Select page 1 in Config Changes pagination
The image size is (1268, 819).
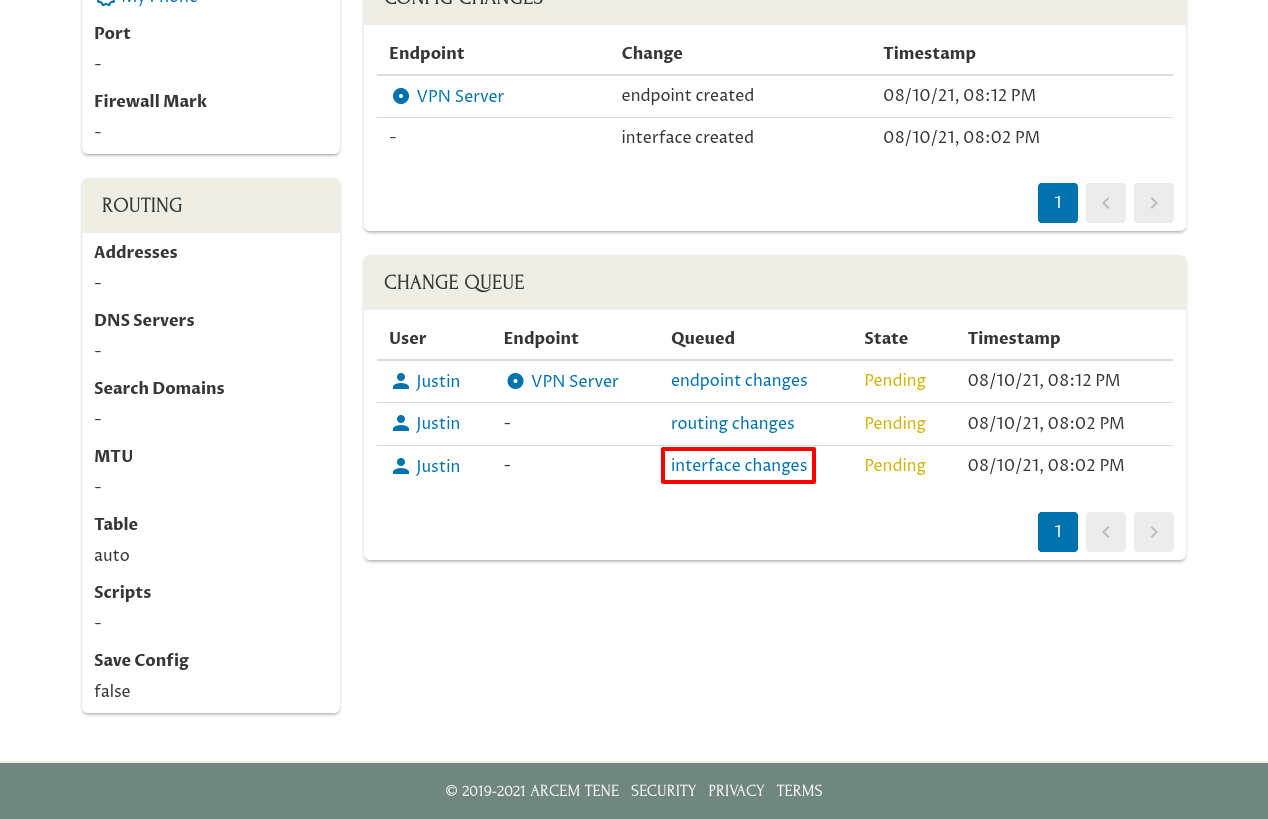point(1058,203)
